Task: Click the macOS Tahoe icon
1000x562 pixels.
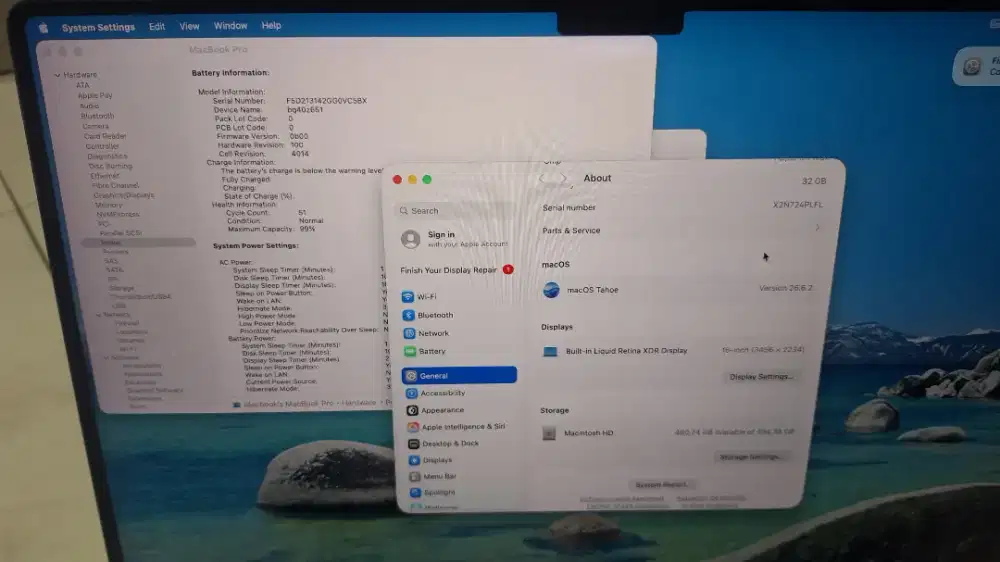Action: (551, 290)
